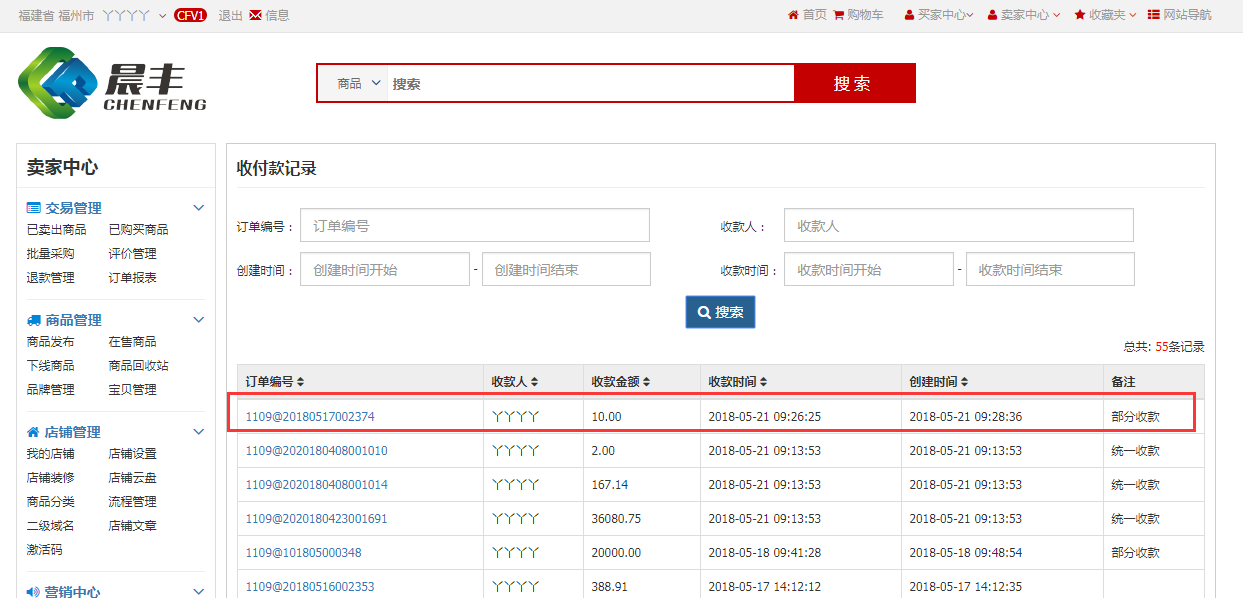
Task: Open order 1109@20180517002374 link
Action: click(310, 416)
